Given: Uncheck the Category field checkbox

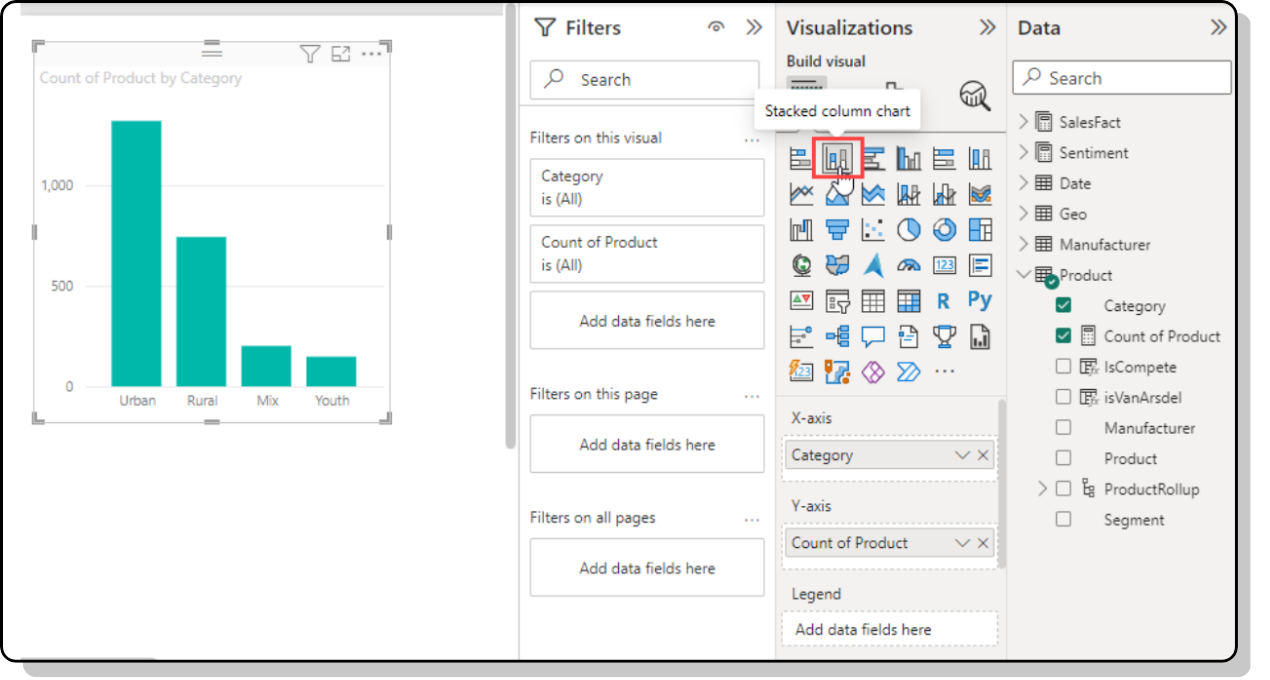Looking at the screenshot, I should pos(1063,306).
